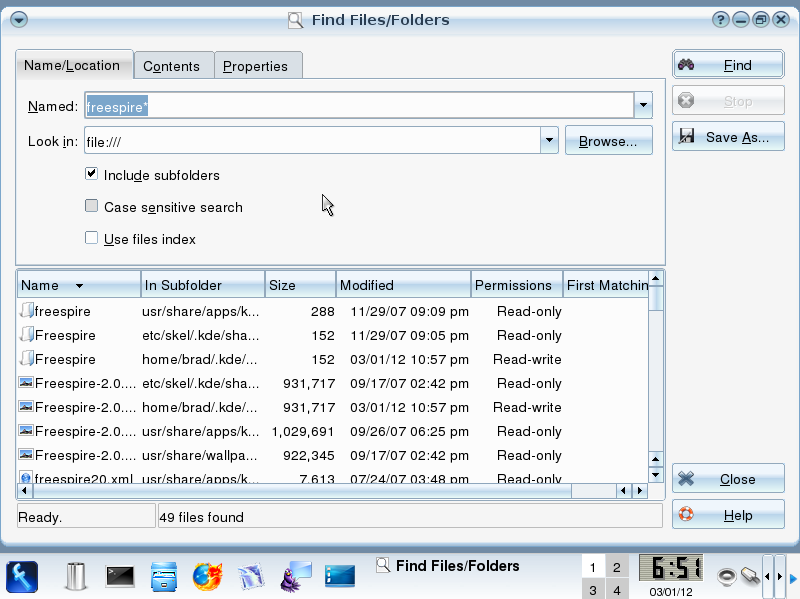Image resolution: width=800 pixels, height=599 pixels.
Task: Click horizontal scrollbar thumb of results
Action: pyautogui.click(x=302, y=491)
